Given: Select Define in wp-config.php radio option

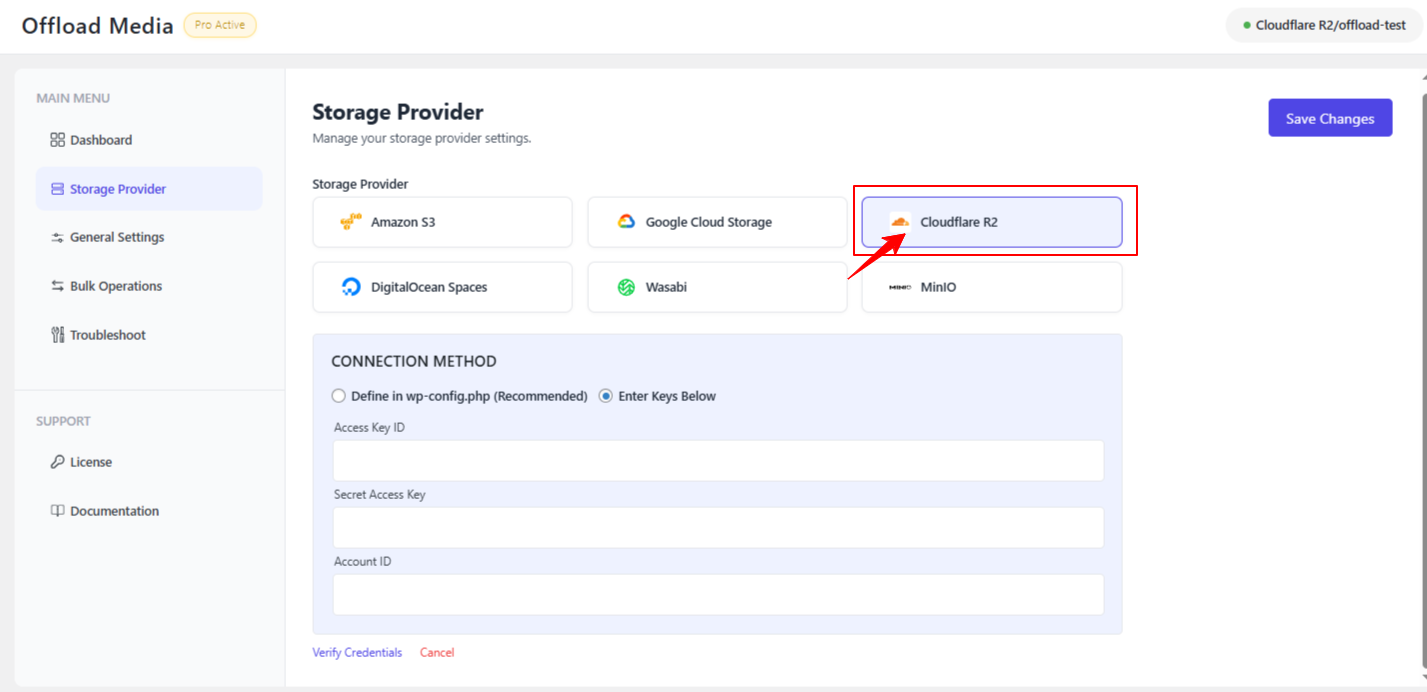Looking at the screenshot, I should coord(339,396).
